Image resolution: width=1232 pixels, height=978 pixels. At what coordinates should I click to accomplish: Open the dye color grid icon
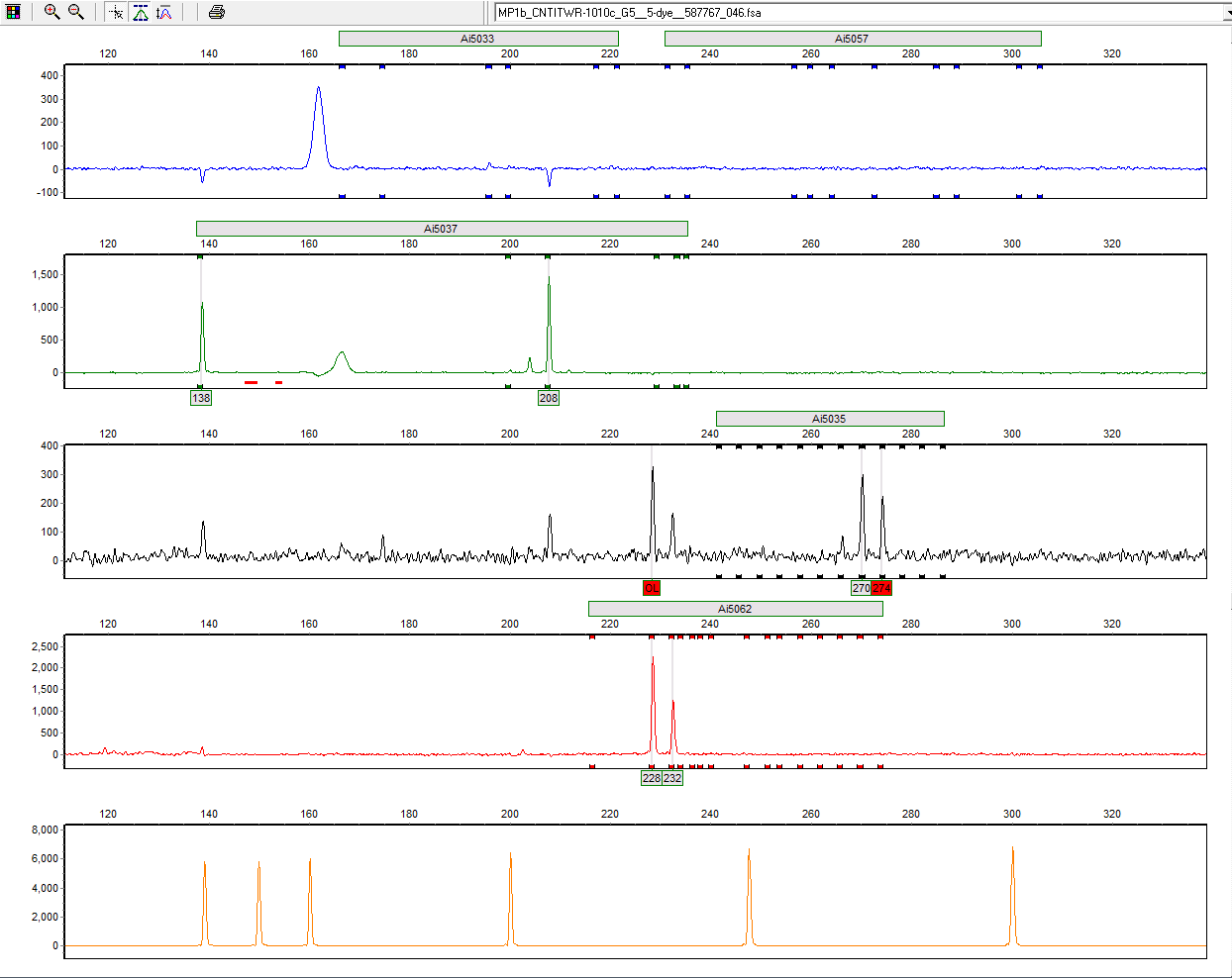(13, 12)
